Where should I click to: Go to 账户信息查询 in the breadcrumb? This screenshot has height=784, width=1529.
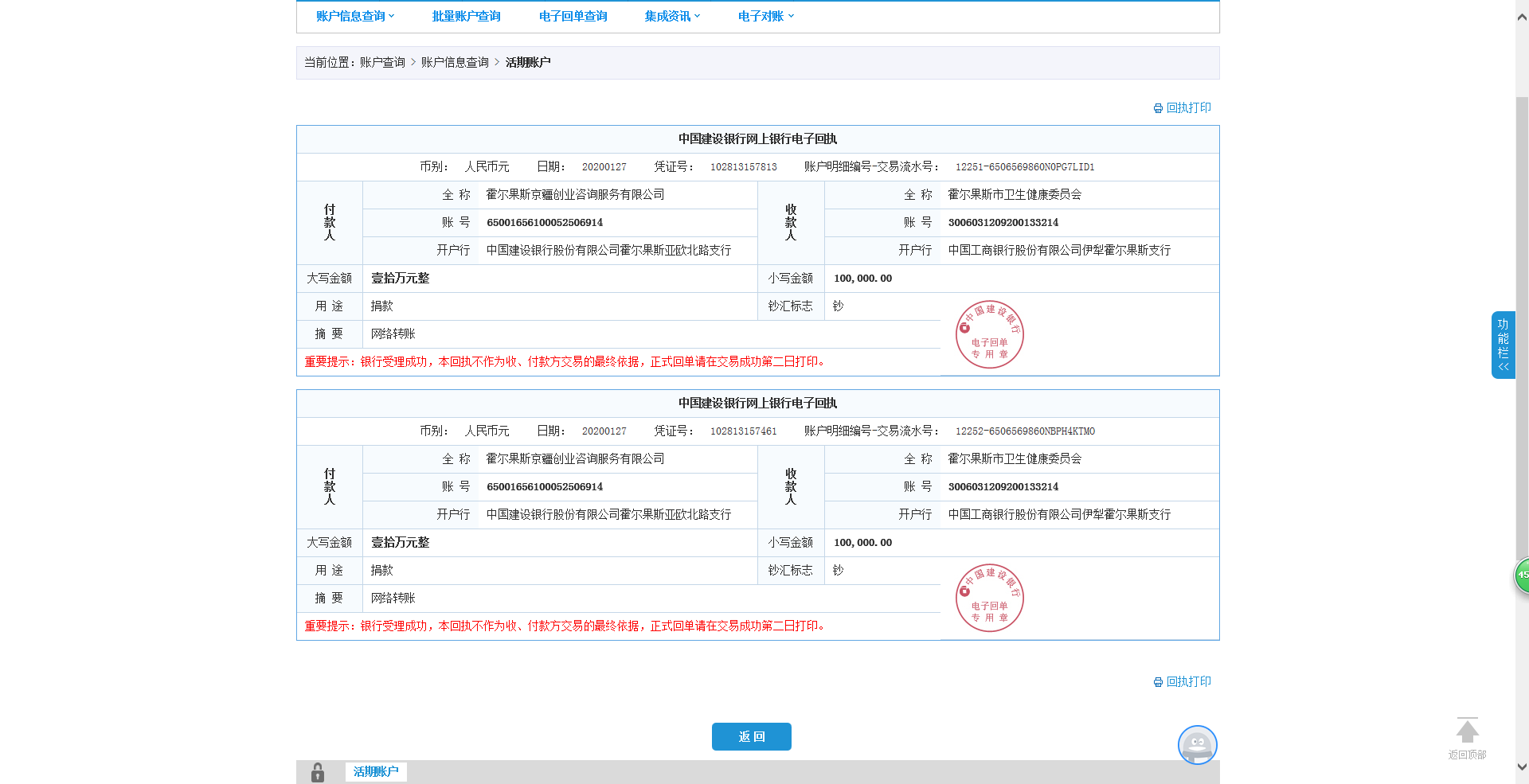(455, 62)
